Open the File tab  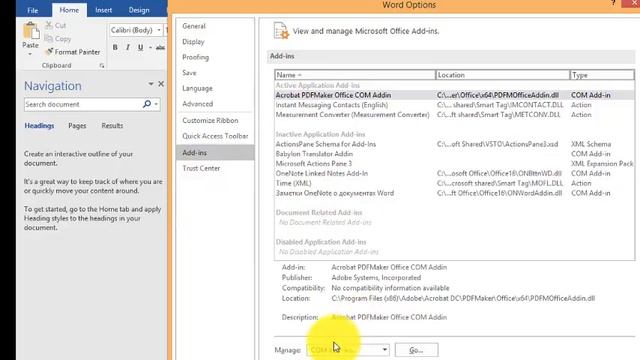tap(33, 10)
